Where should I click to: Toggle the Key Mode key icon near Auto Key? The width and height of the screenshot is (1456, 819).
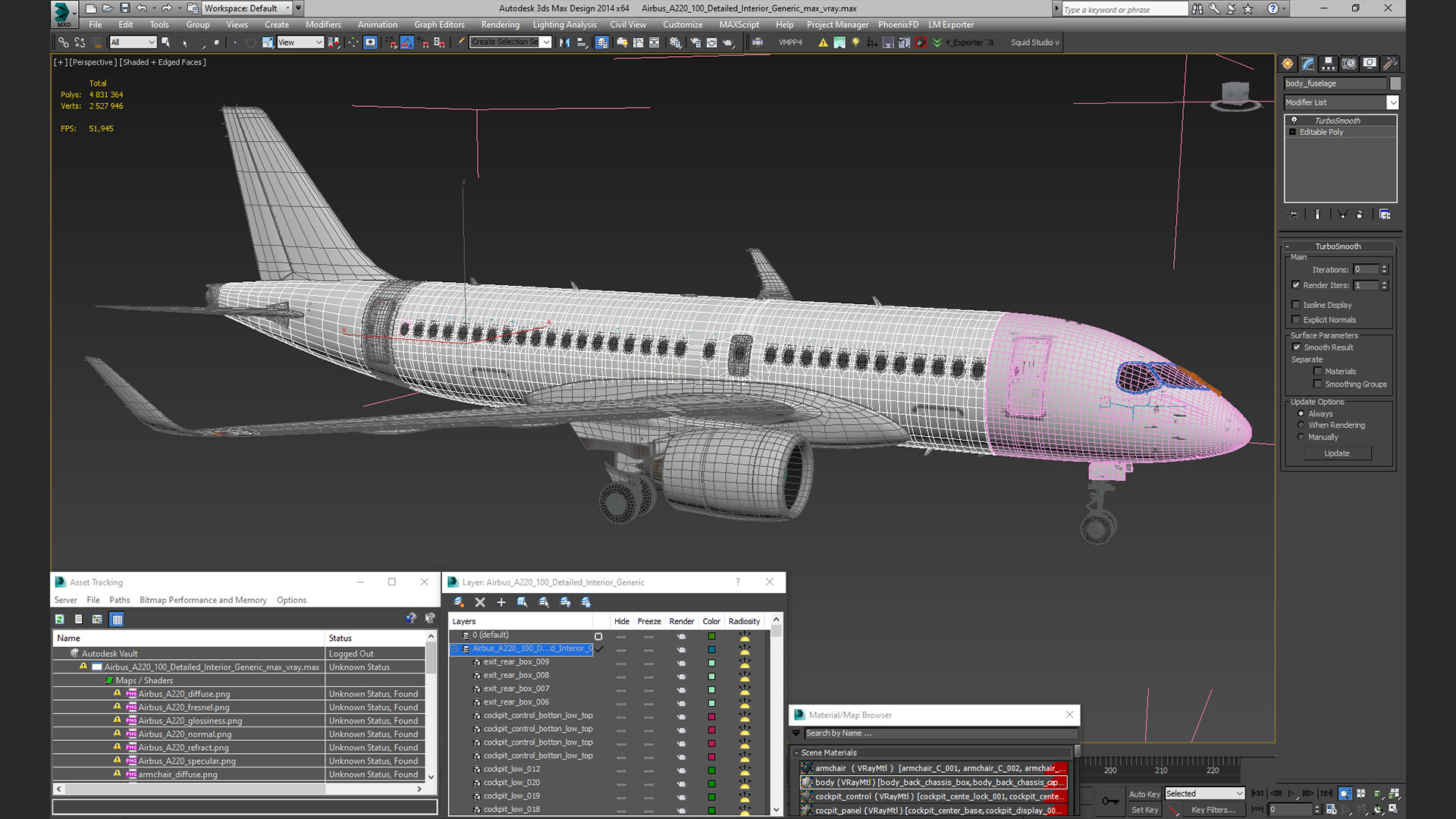[1110, 801]
